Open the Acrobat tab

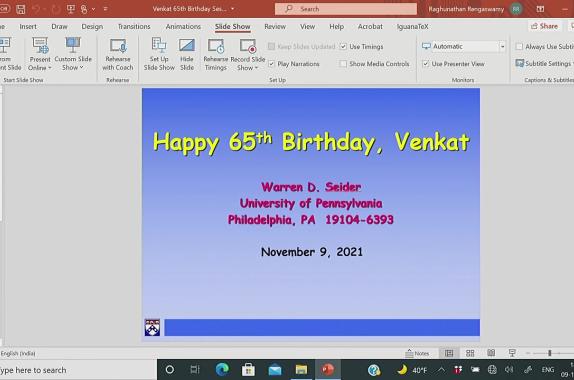tap(370, 26)
